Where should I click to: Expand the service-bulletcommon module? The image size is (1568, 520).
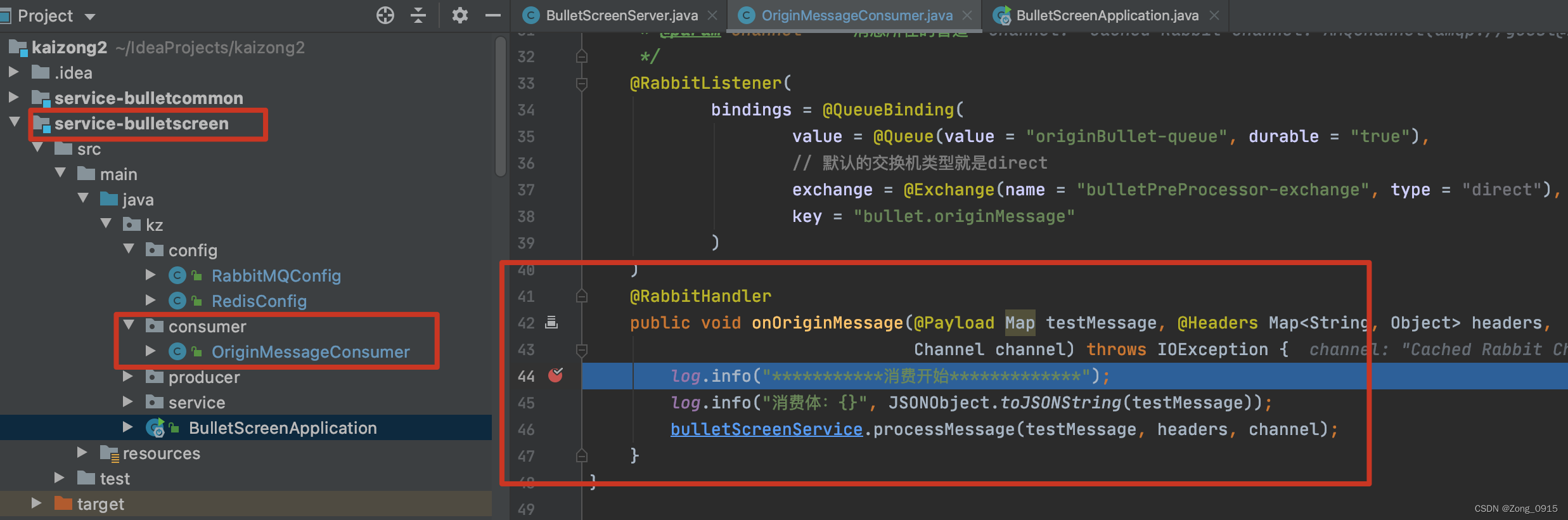(x=13, y=97)
